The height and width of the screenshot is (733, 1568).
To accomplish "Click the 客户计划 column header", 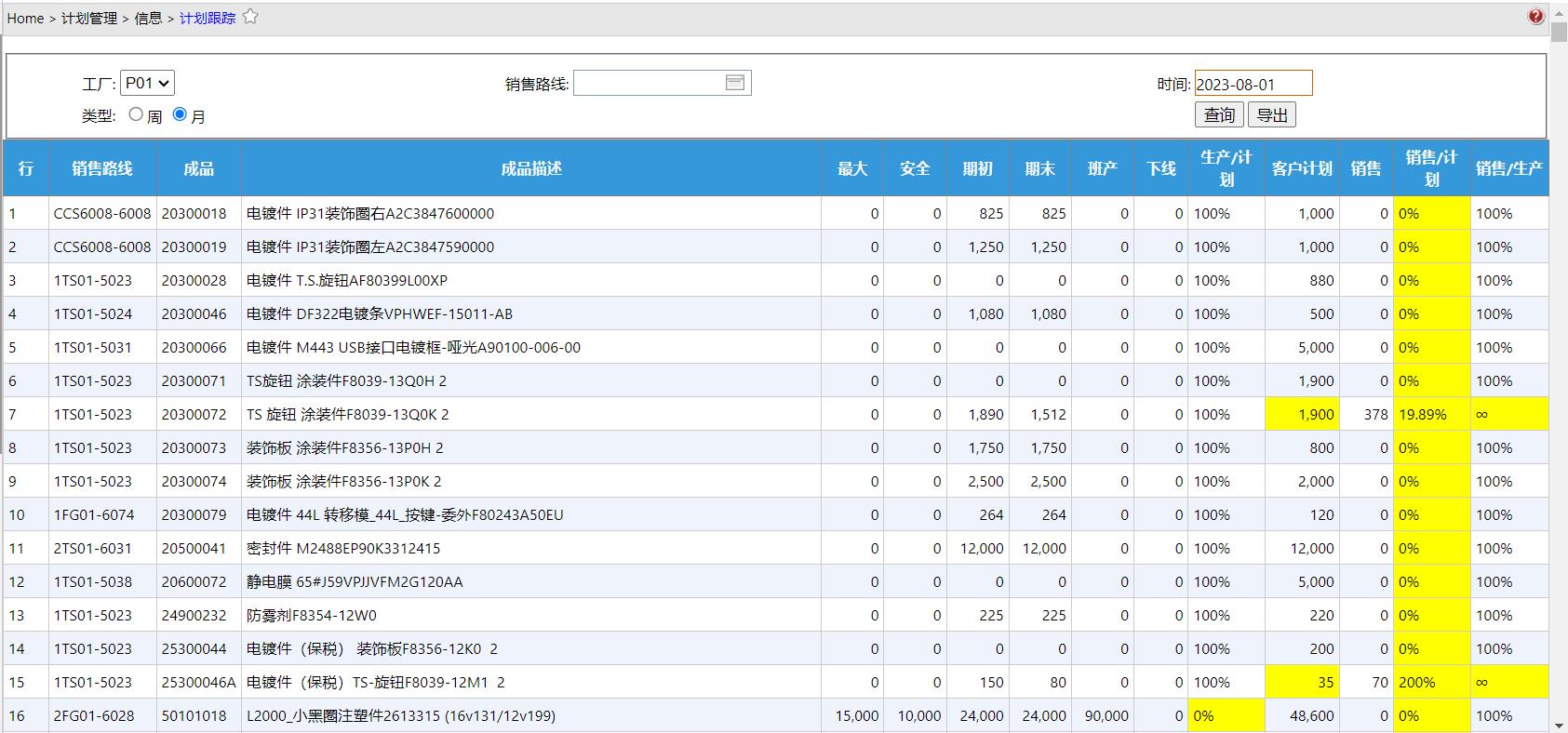I will point(1302,168).
